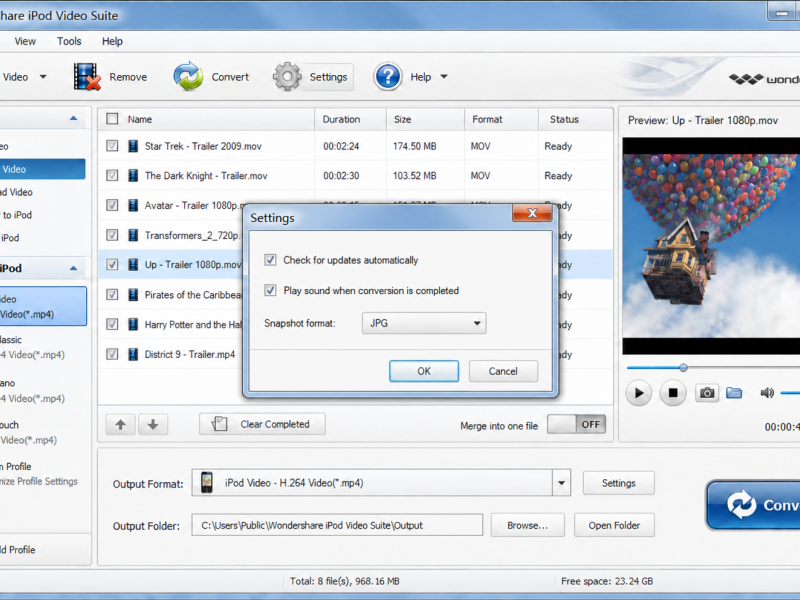The width and height of the screenshot is (800, 600).
Task: Click the Convert green arrows toolbar icon
Action: coord(188,76)
